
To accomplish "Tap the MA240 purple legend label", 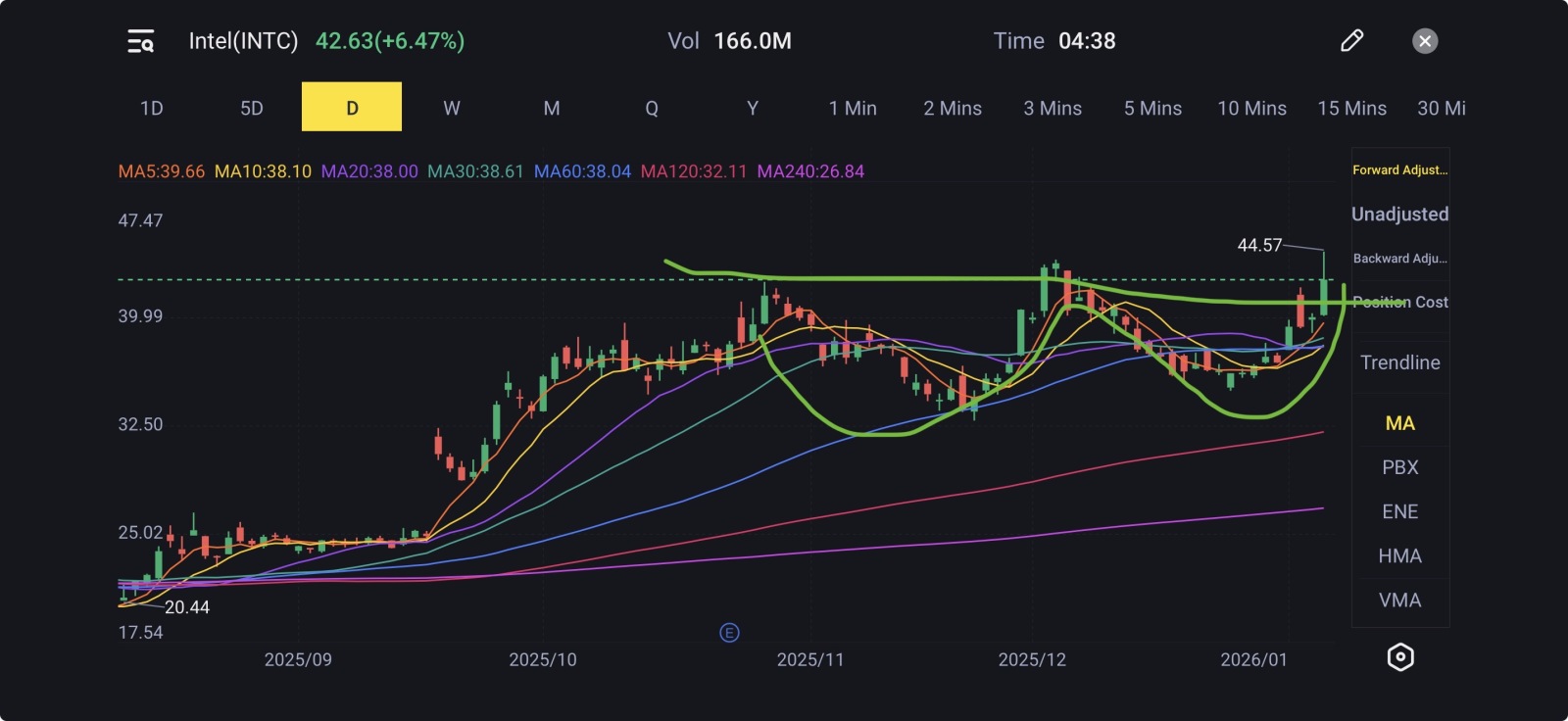I will (810, 171).
